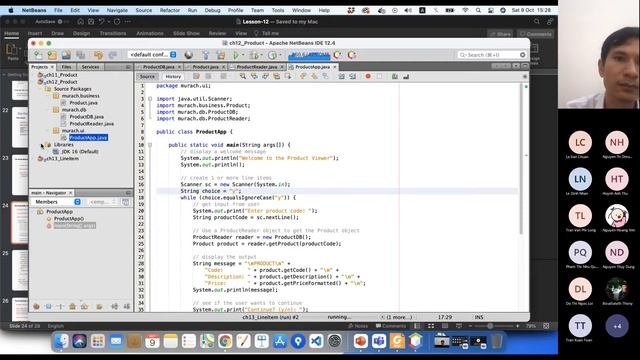Click the Comments button in PowerPoint ribbon
The width and height of the screenshot is (640, 360).
pos(536,34)
